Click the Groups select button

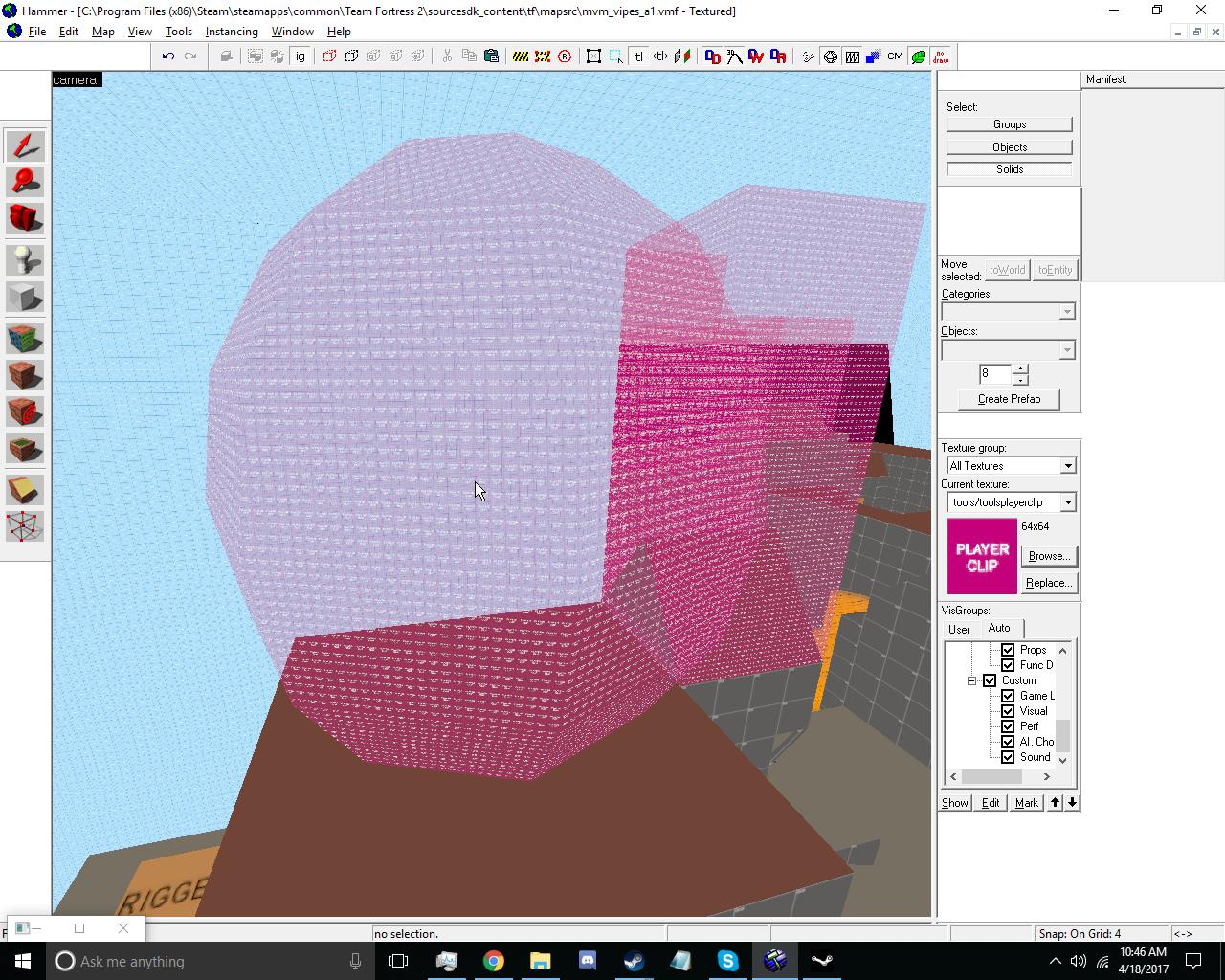coord(1010,124)
